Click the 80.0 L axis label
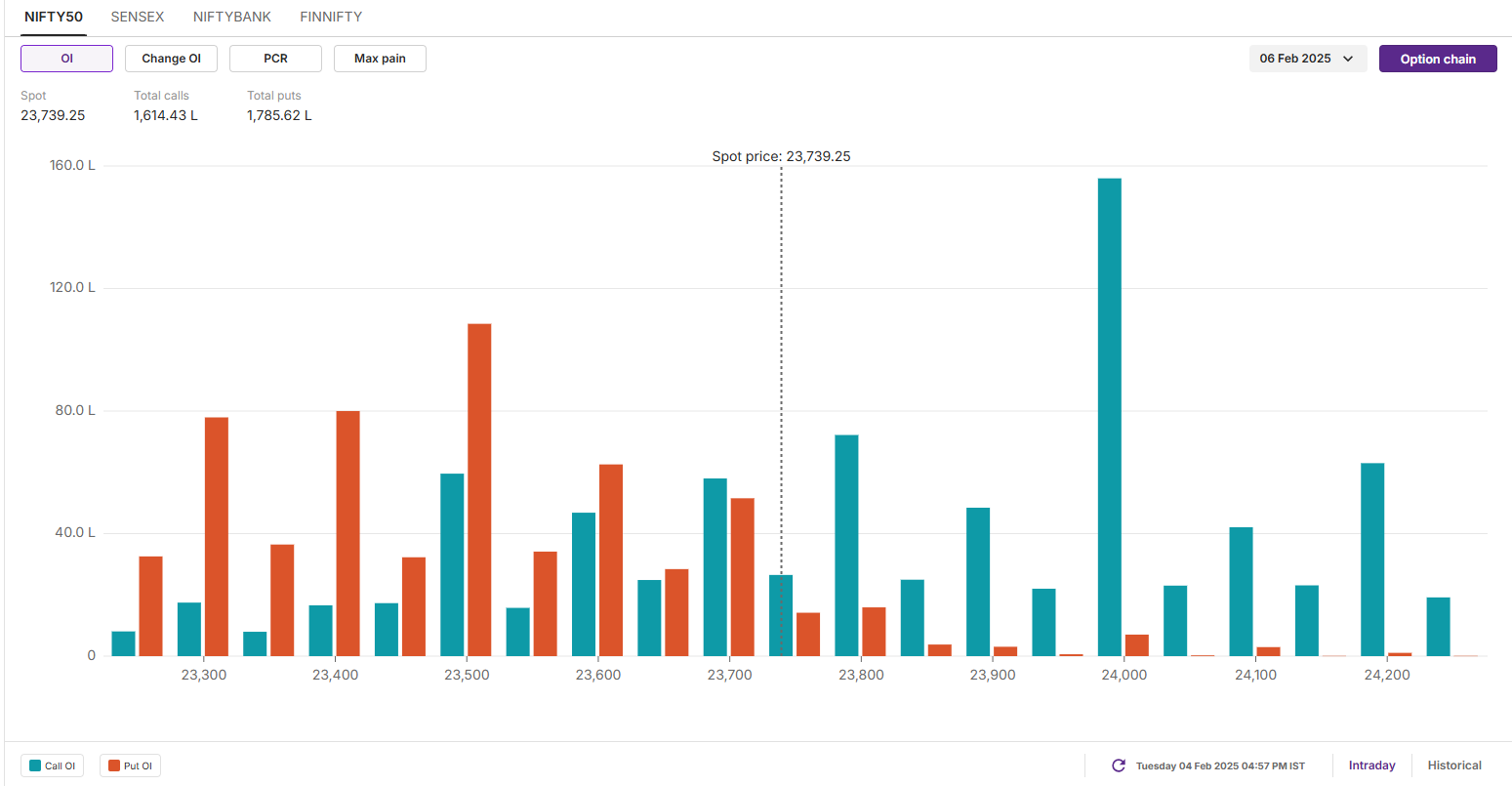The width and height of the screenshot is (1512, 786). tap(75, 410)
